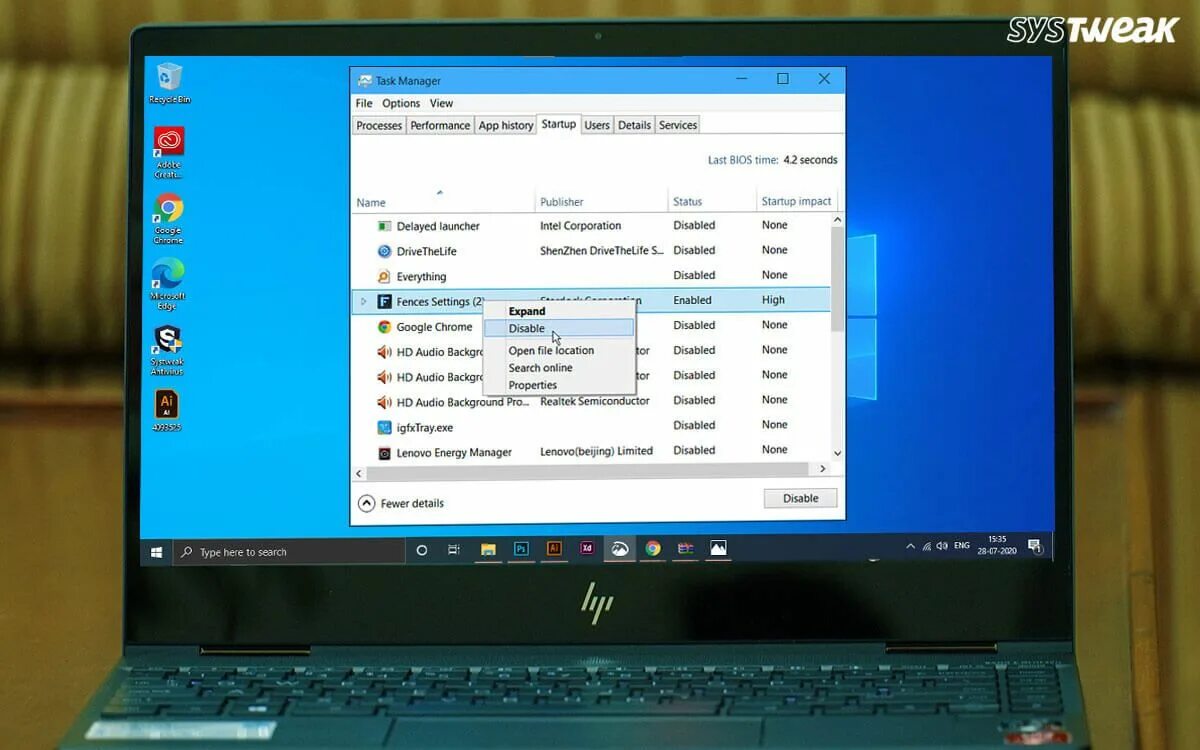
Task: Open Adobe XD from the taskbar
Action: (587, 549)
